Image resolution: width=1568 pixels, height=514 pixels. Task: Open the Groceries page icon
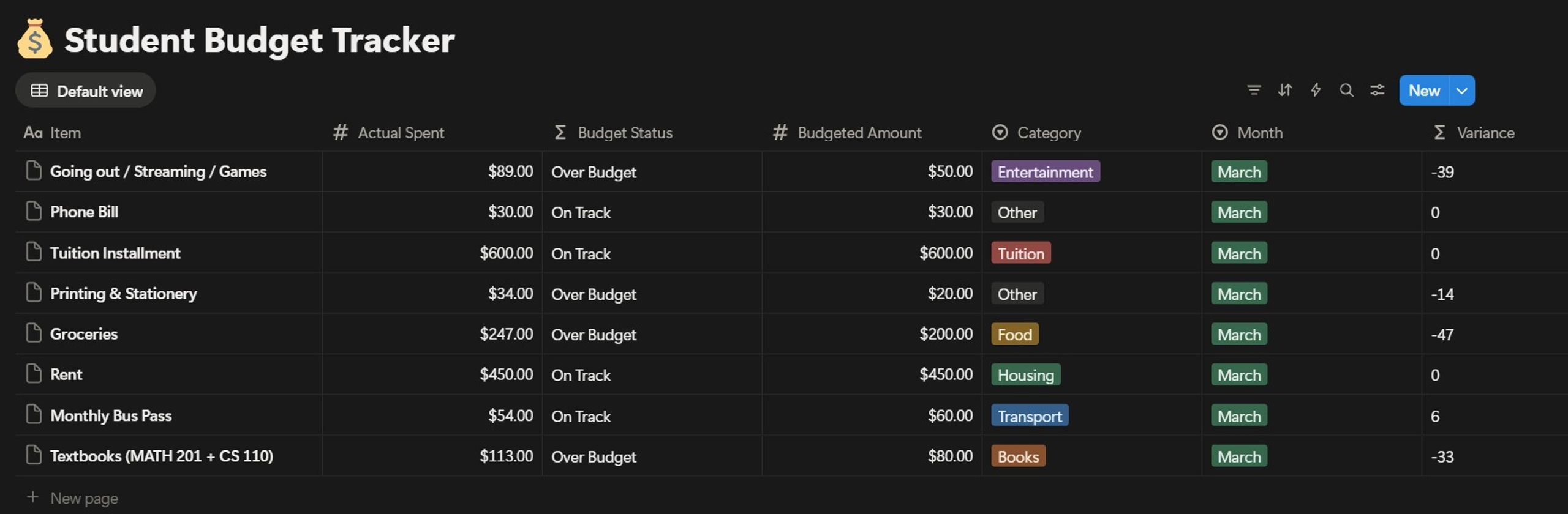34,333
